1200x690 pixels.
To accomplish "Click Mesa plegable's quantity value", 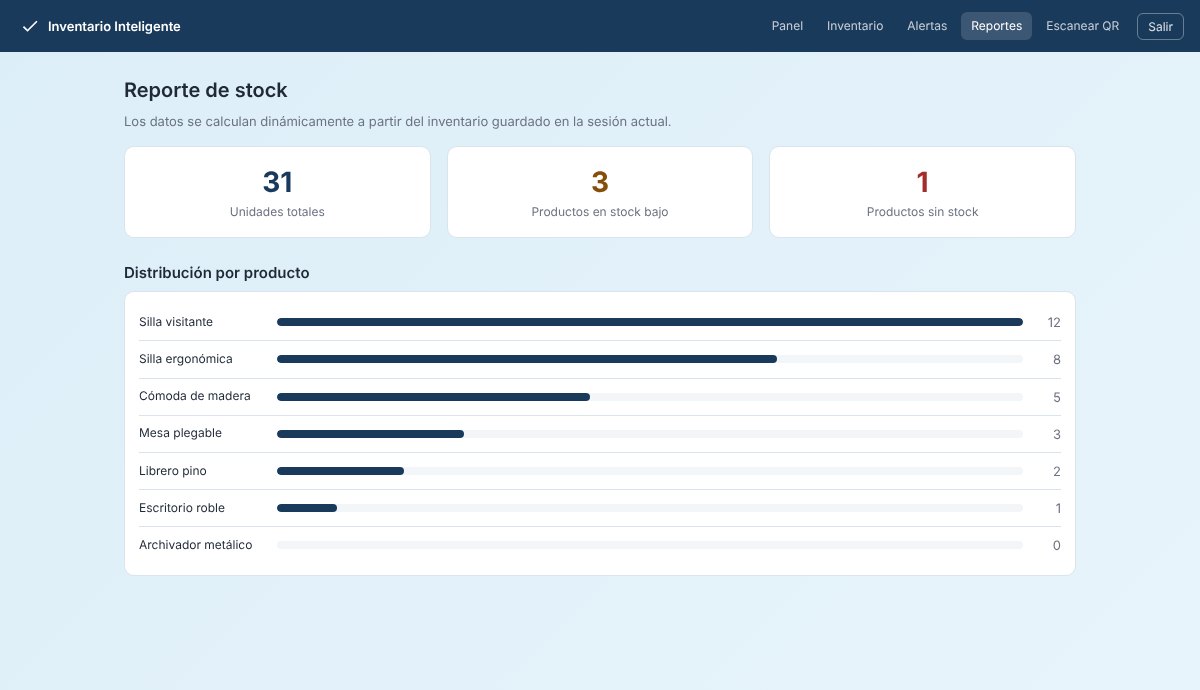I will (x=1057, y=434).
